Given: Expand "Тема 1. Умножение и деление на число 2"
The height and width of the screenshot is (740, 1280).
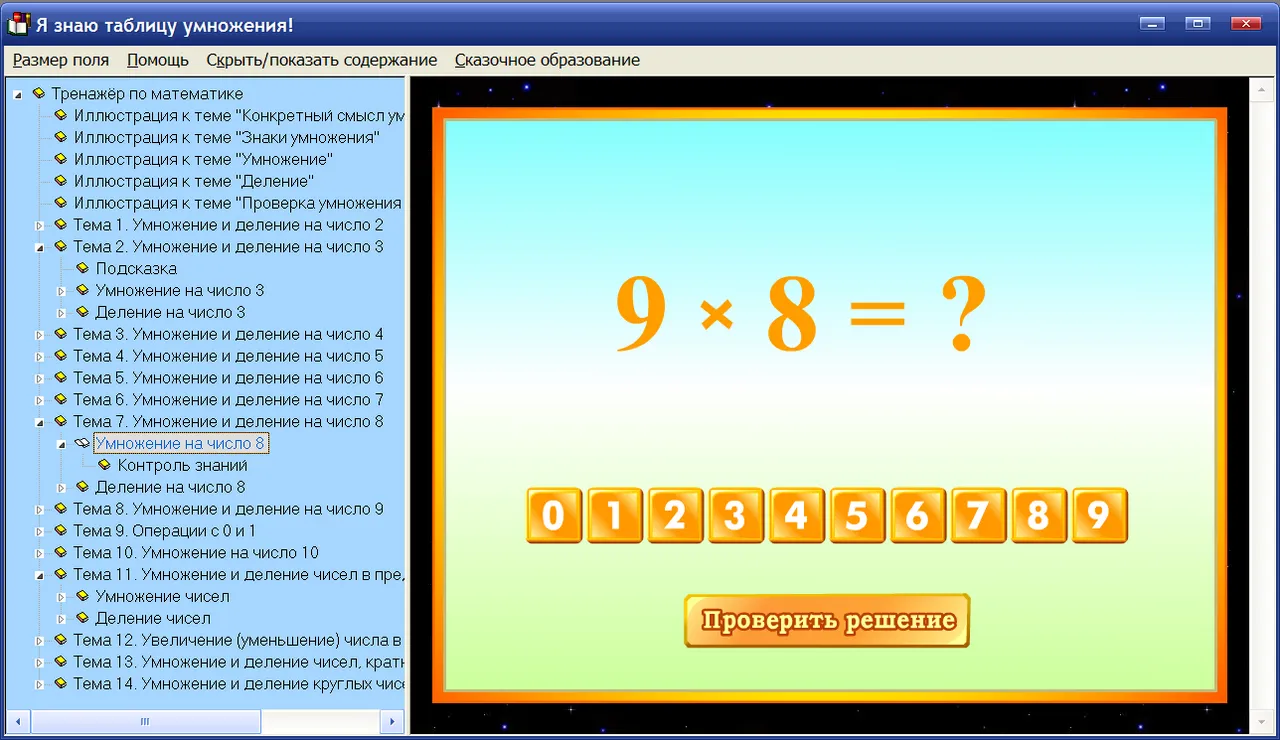Looking at the screenshot, I should [40, 225].
